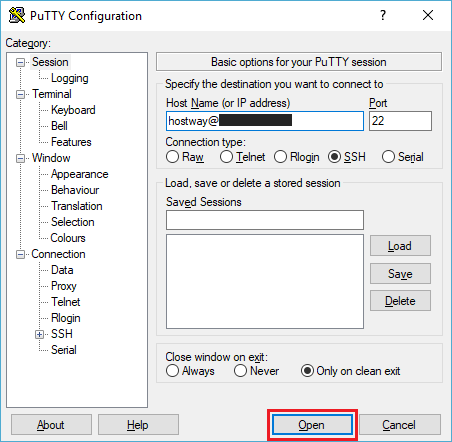Go to Logging options

70,78
